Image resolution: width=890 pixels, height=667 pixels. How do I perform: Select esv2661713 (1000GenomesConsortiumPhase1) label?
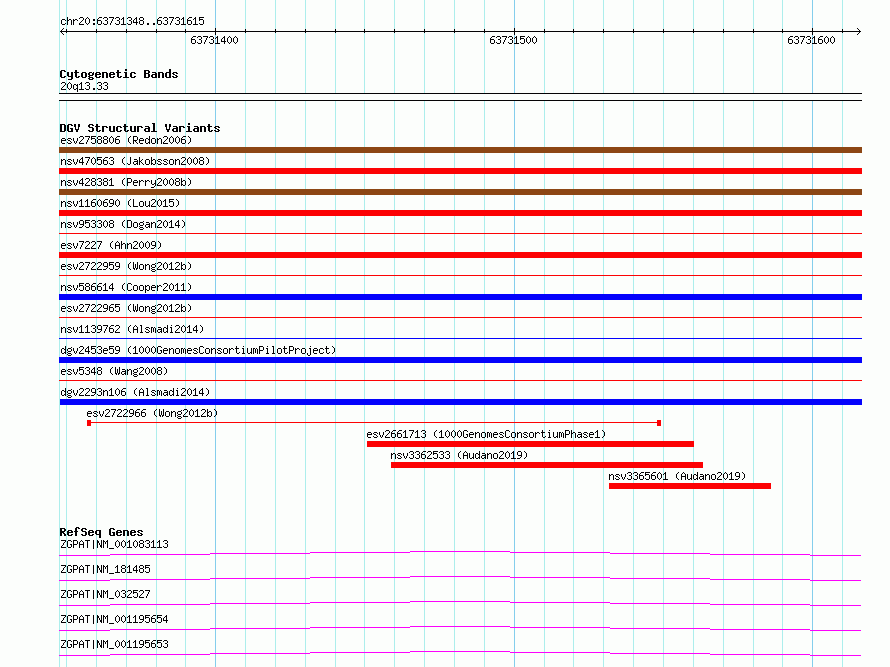pyautogui.click(x=486, y=434)
